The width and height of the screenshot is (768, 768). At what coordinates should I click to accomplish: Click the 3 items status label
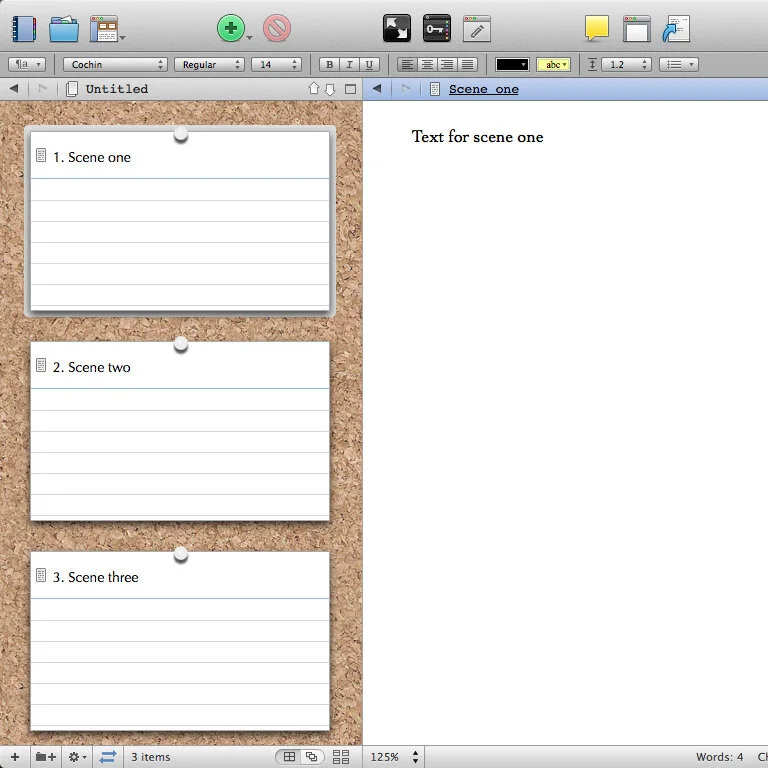coord(150,757)
